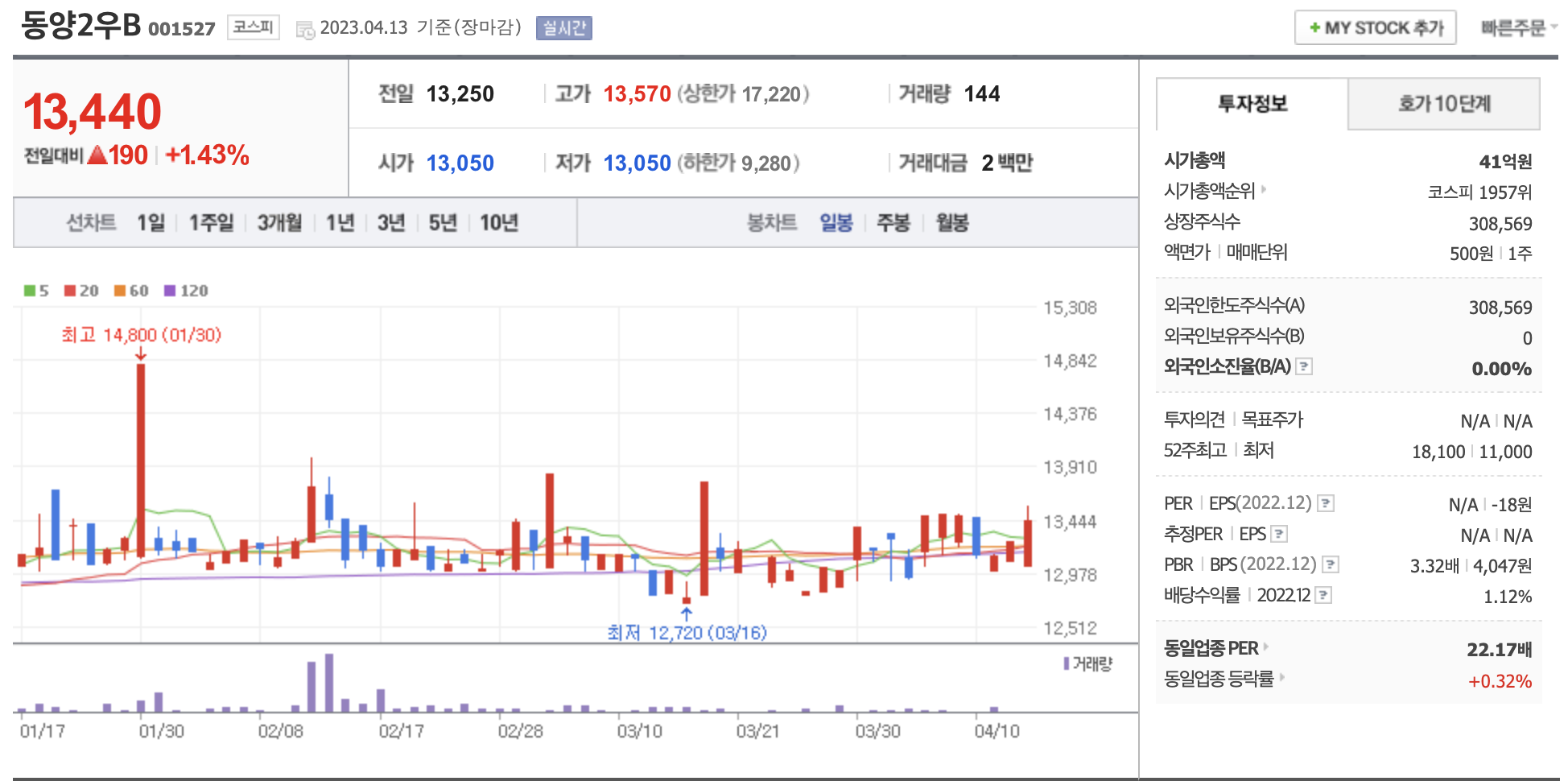1568x781 pixels.
Task: Click help icon next to 외국인소진율(B/A)
Action: (1304, 367)
